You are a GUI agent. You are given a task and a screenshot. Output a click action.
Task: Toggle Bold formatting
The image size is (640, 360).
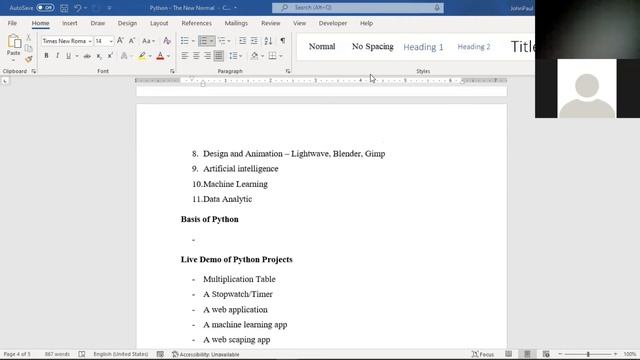tap(46, 56)
